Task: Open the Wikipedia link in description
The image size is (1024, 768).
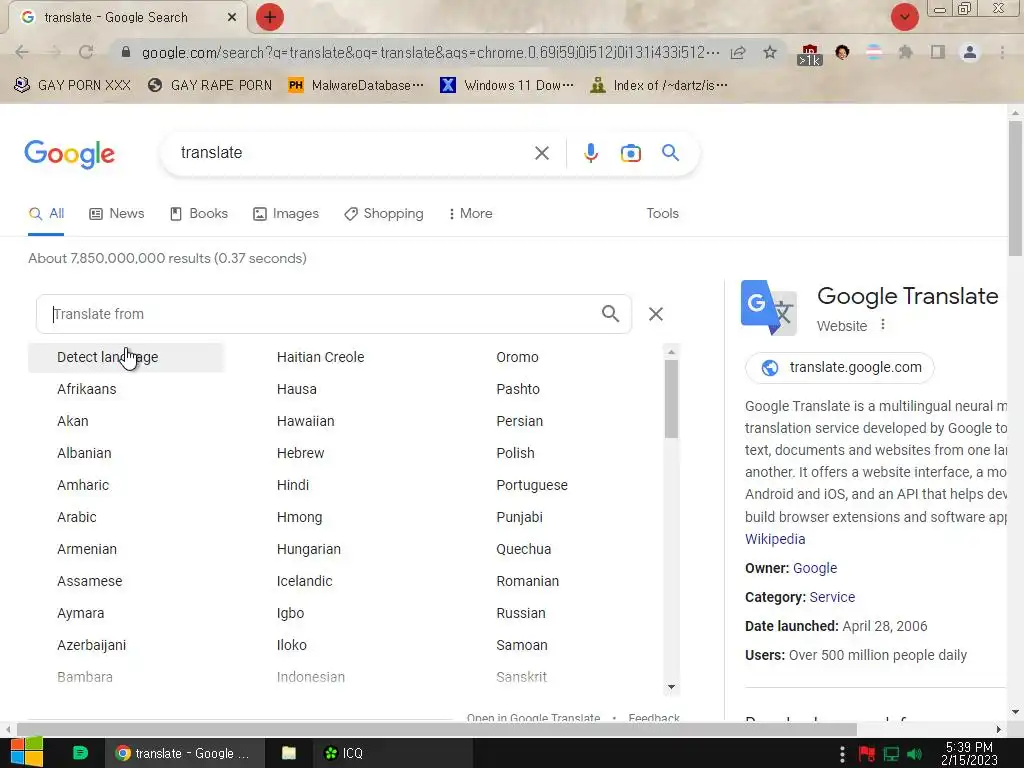Action: (x=775, y=539)
